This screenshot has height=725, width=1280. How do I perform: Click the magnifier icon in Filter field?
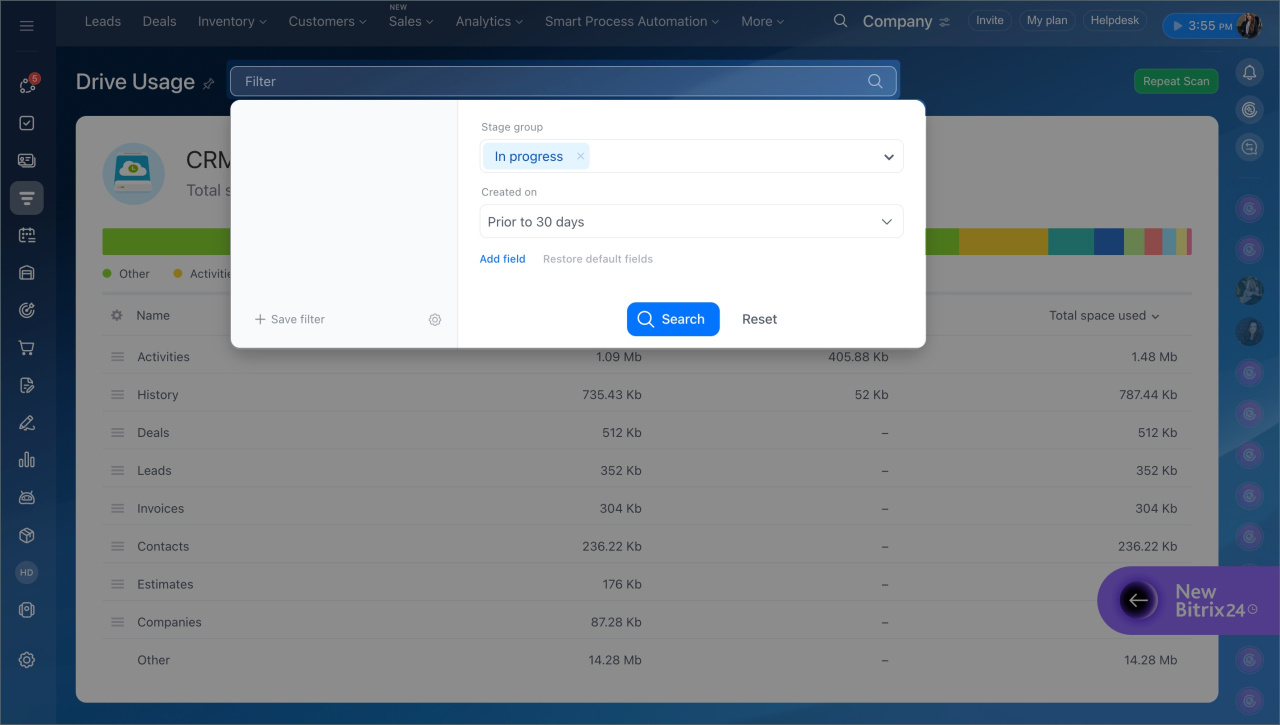coord(875,81)
